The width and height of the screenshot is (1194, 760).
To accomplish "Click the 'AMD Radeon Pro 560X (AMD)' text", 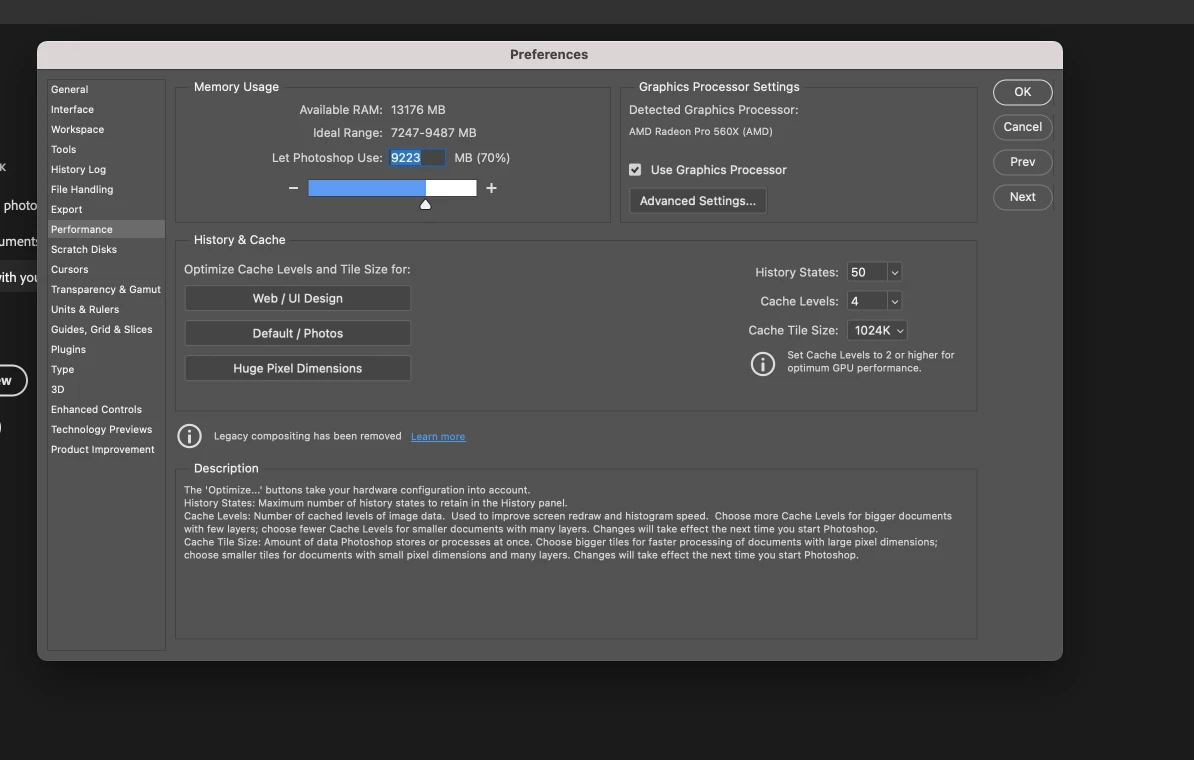I will (x=701, y=132).
